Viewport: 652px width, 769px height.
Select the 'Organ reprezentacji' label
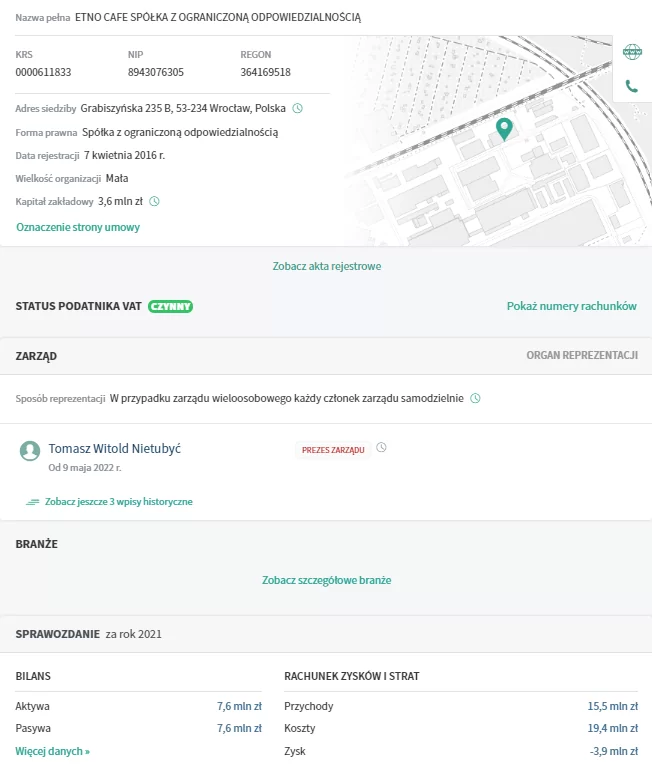581,355
